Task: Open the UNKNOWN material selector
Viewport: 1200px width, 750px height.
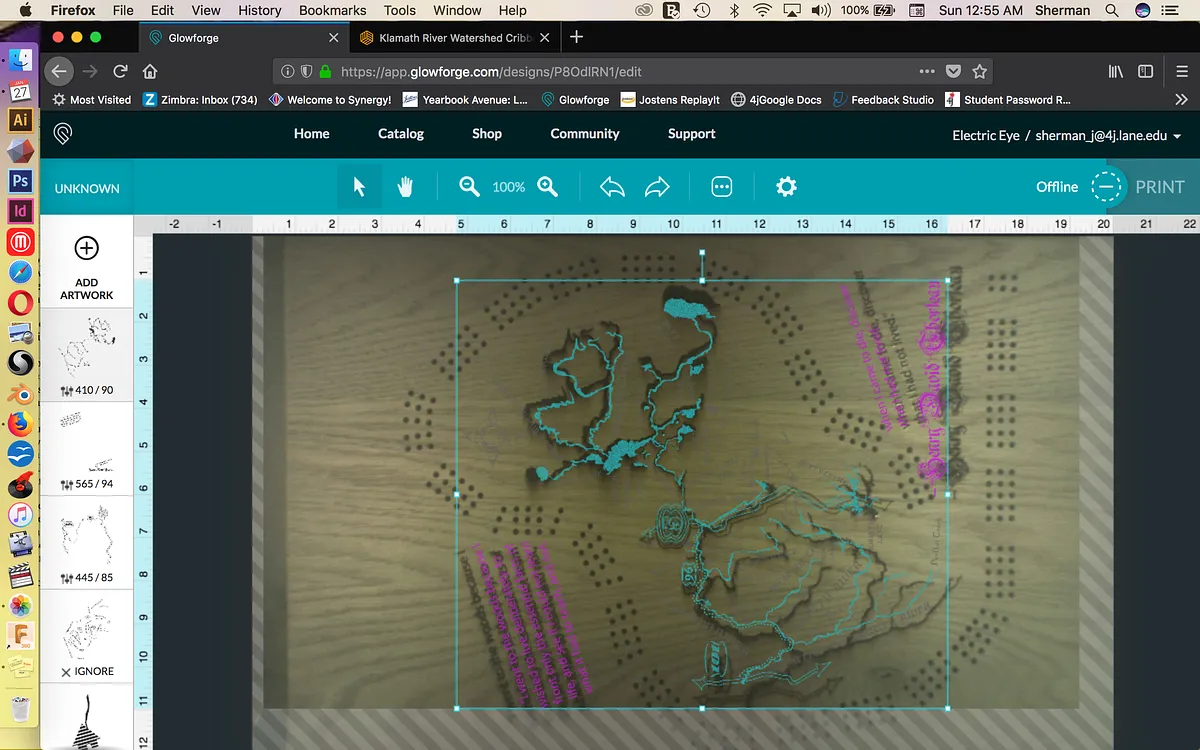Action: (x=87, y=188)
